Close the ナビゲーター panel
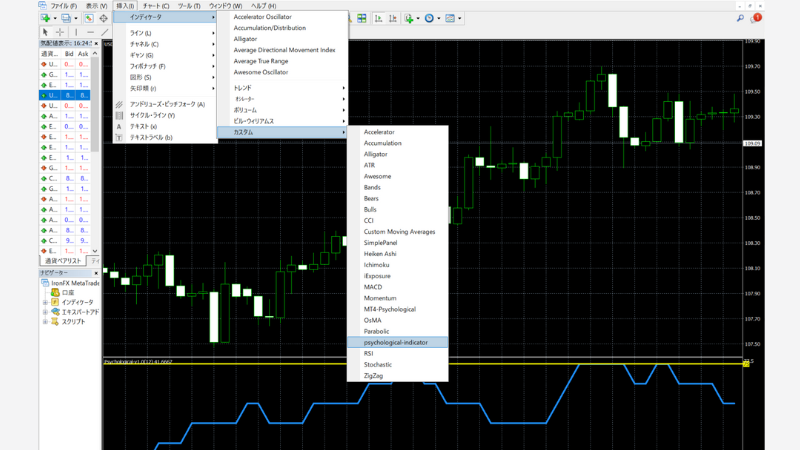Viewport: 800px width, 450px height. pos(96,273)
